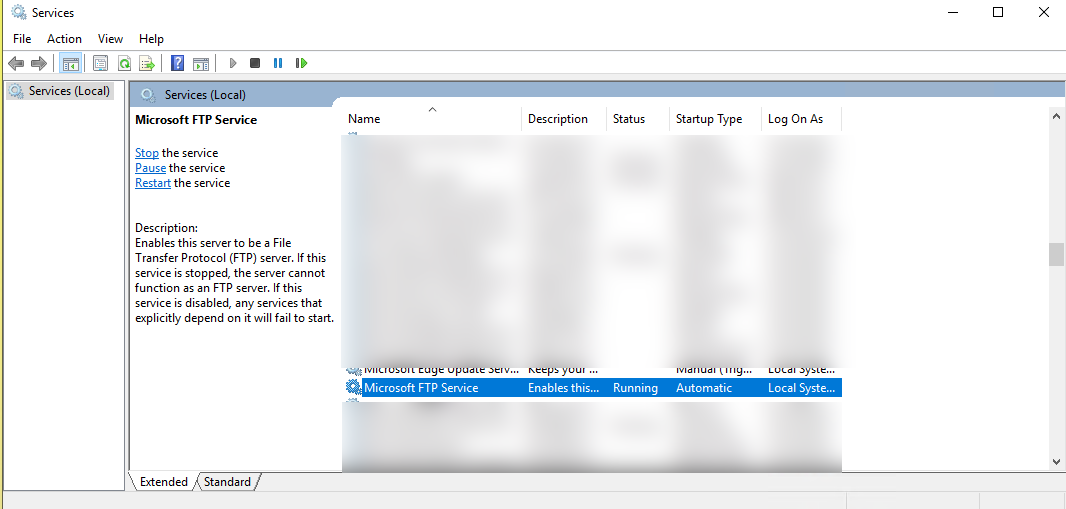The image size is (1066, 509).
Task: Click scrollbar up arrow in services list
Action: (x=1056, y=117)
